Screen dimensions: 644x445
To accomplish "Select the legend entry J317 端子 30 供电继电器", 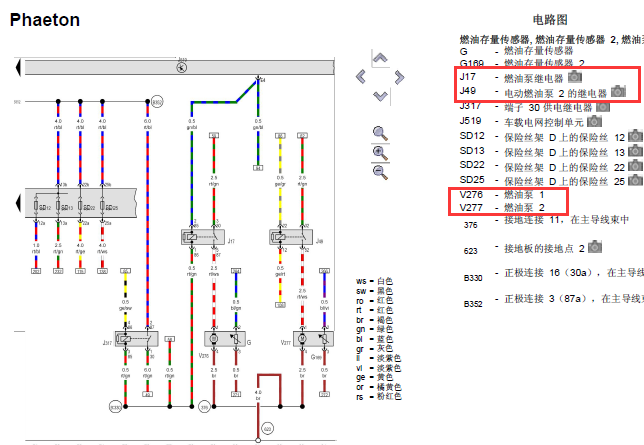I will pyautogui.click(x=526, y=107).
